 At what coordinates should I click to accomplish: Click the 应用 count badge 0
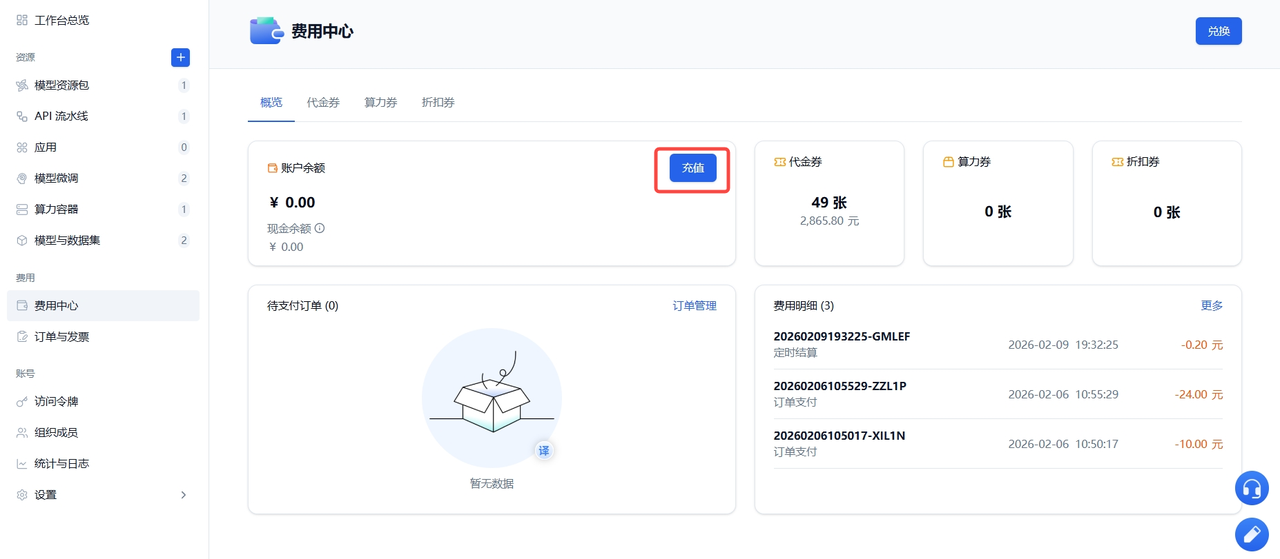(183, 147)
